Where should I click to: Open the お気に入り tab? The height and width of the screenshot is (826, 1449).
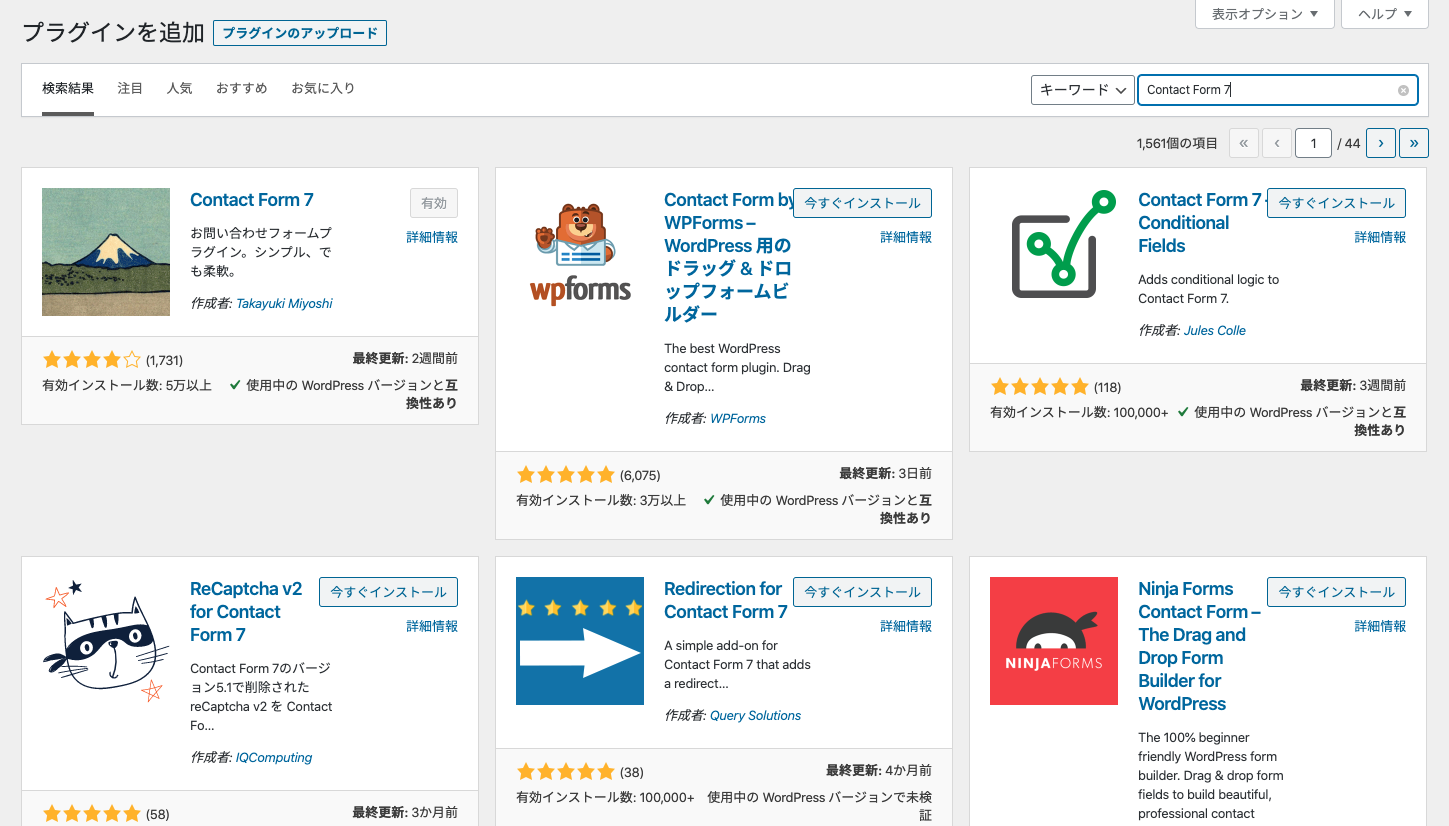pos(323,88)
